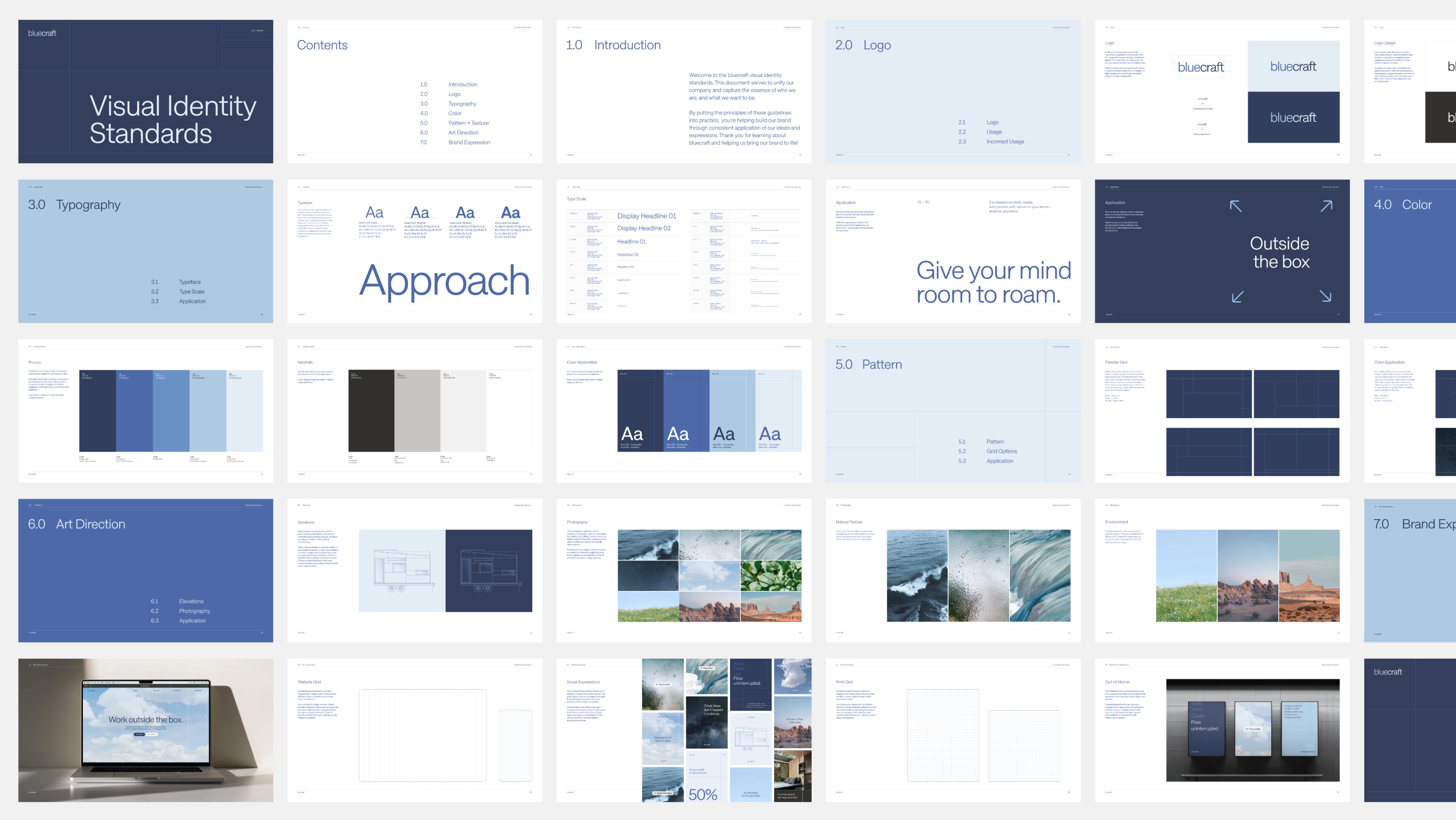This screenshot has height=820, width=1456.
Task: Click 'Elevations' on the Art Direction slide
Action: (191, 601)
